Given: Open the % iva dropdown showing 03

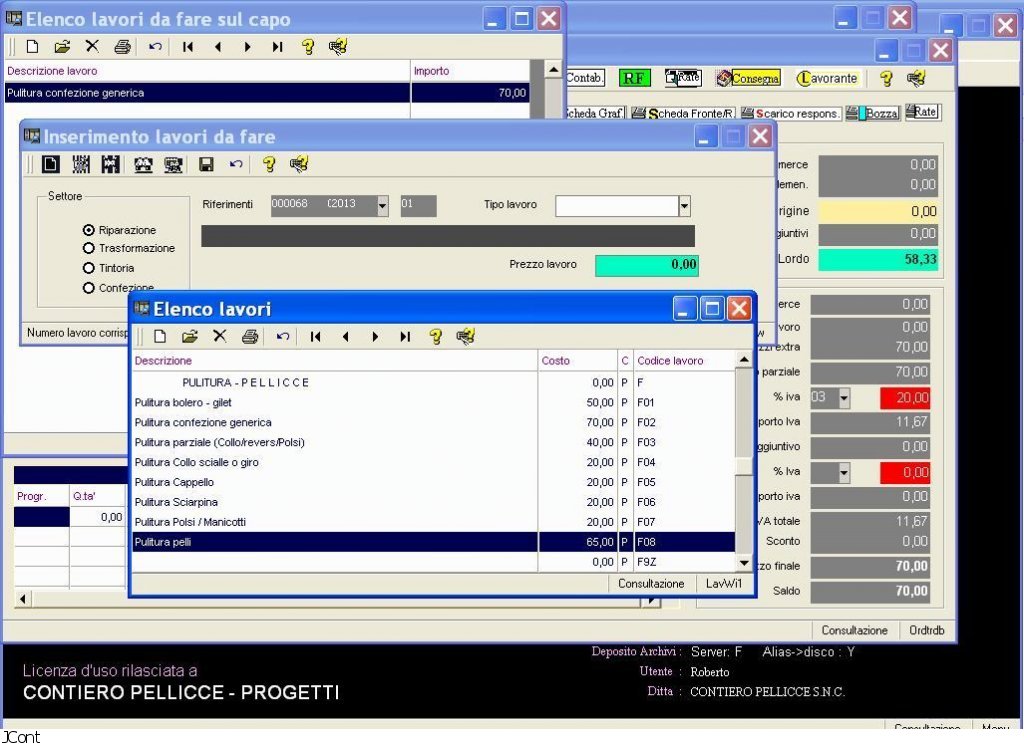Looking at the screenshot, I should (x=843, y=398).
